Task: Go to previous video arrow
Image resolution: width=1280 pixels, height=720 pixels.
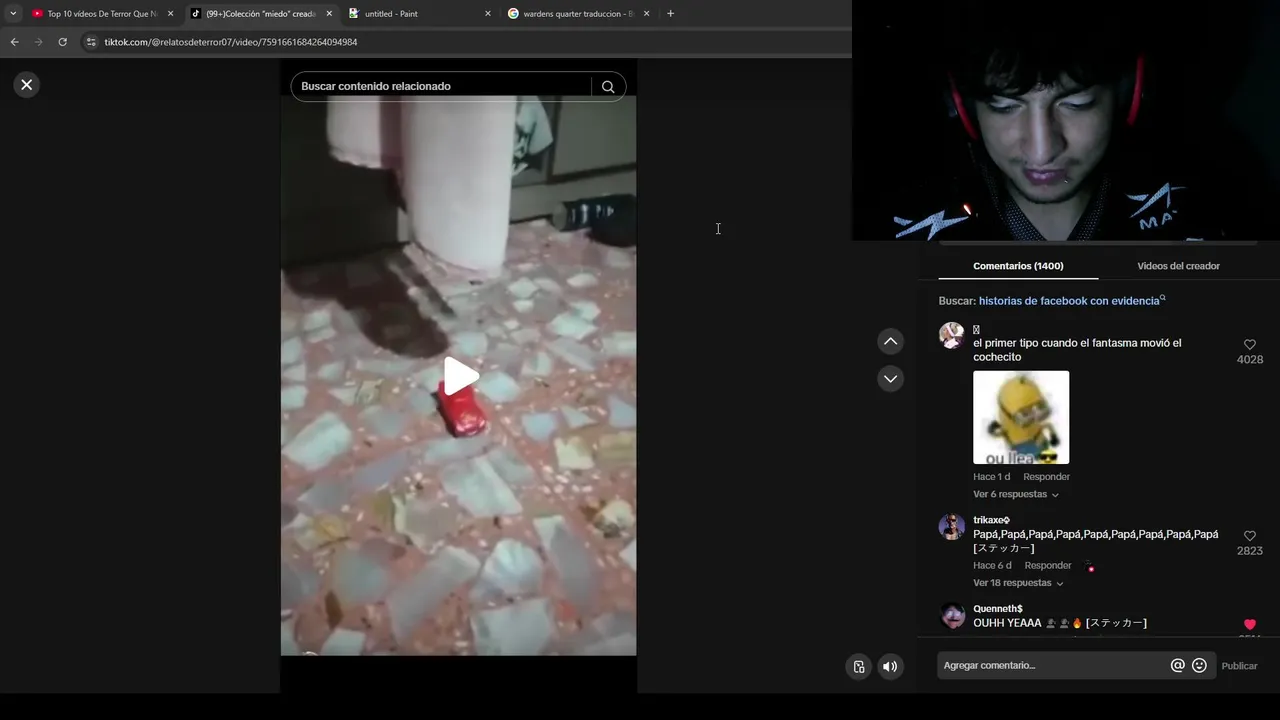Action: point(890,342)
